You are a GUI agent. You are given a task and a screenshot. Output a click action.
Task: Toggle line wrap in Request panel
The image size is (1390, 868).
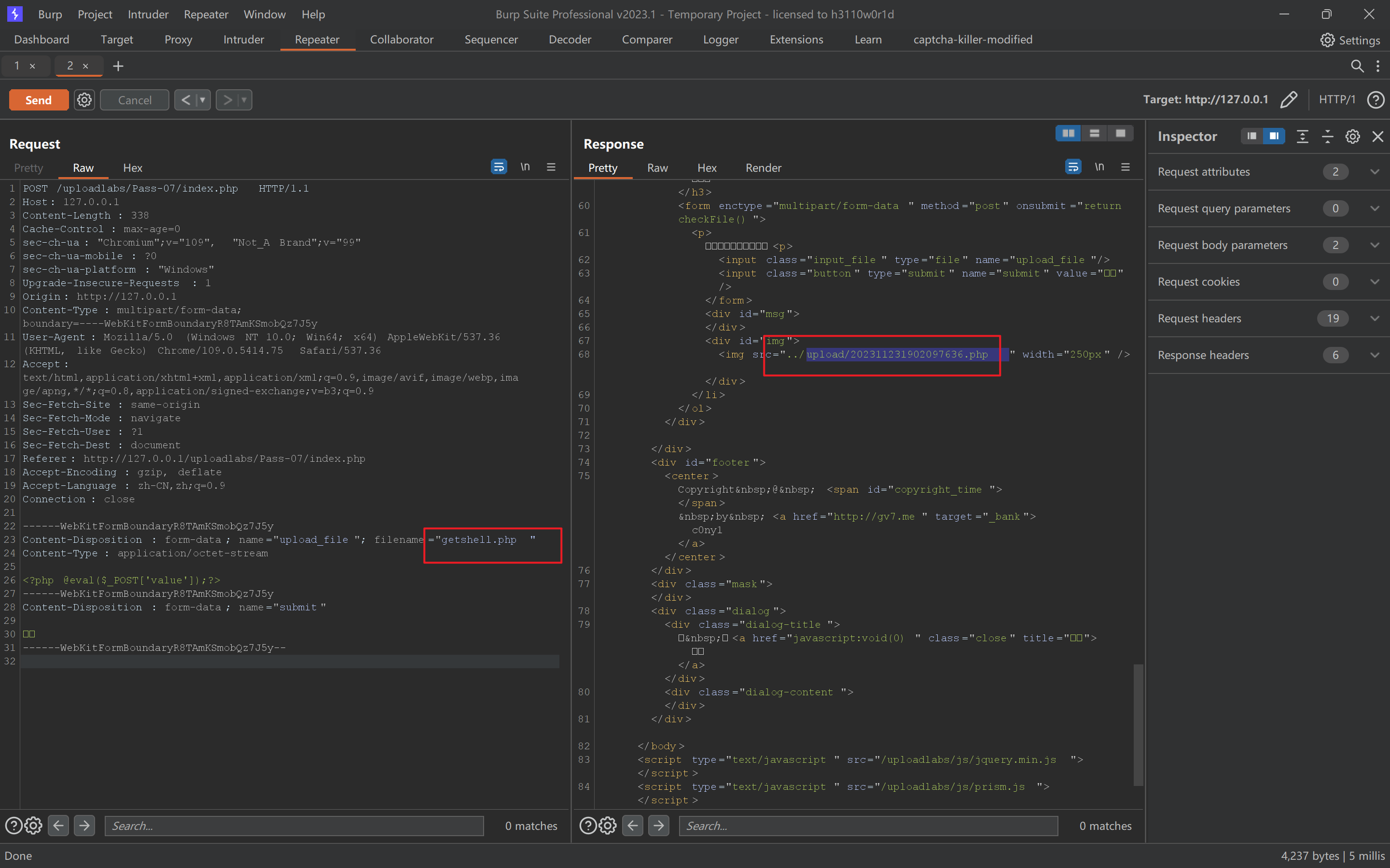click(x=499, y=166)
